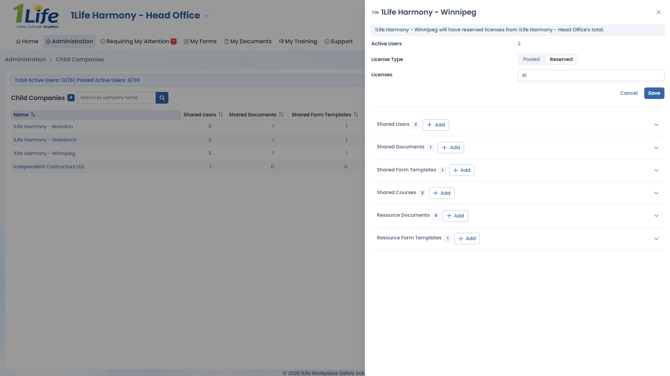Add a resource form template
The height and width of the screenshot is (376, 670).
[467, 238]
